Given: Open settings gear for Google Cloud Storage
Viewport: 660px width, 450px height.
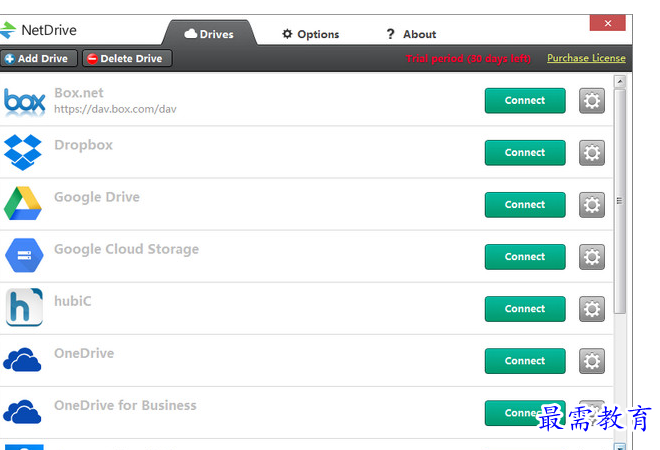Looking at the screenshot, I should [x=591, y=257].
